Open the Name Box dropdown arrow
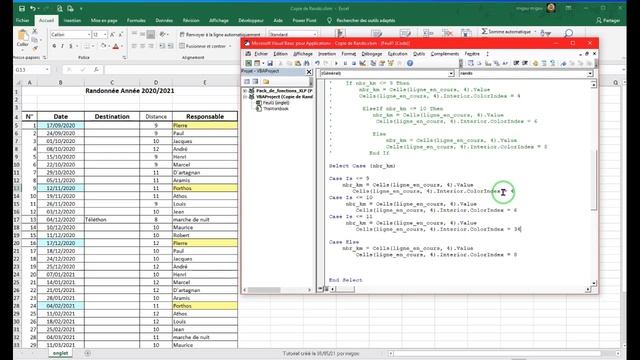Image resolution: width=640 pixels, height=360 pixels. point(47,70)
